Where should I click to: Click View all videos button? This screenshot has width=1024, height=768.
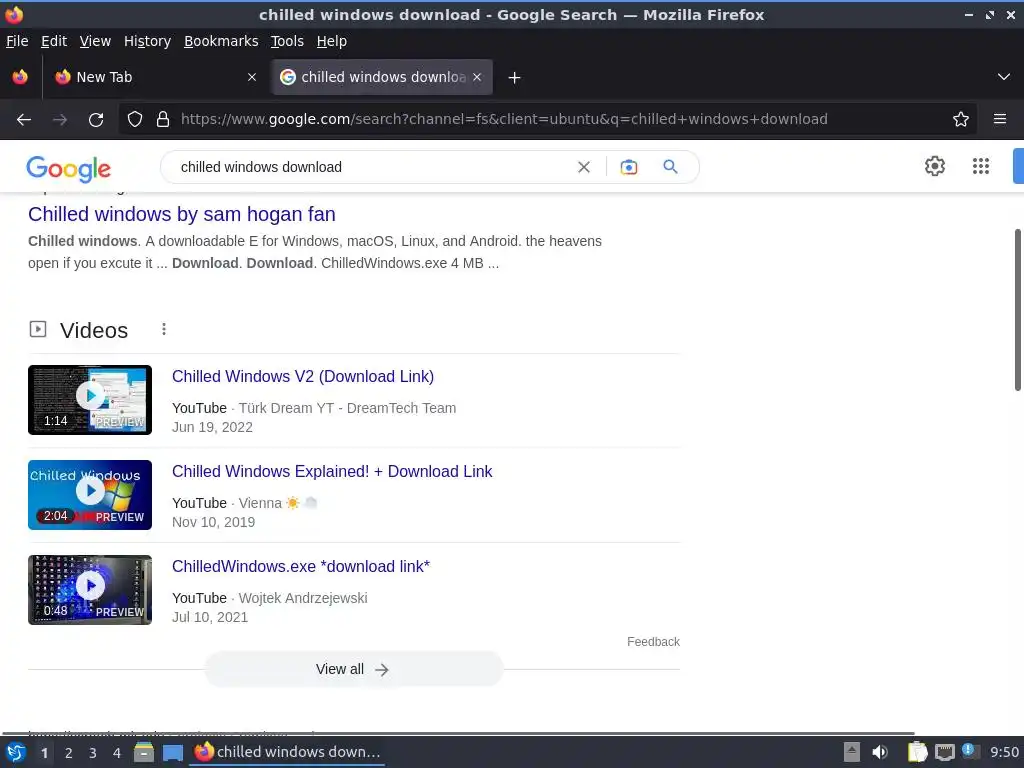353,669
